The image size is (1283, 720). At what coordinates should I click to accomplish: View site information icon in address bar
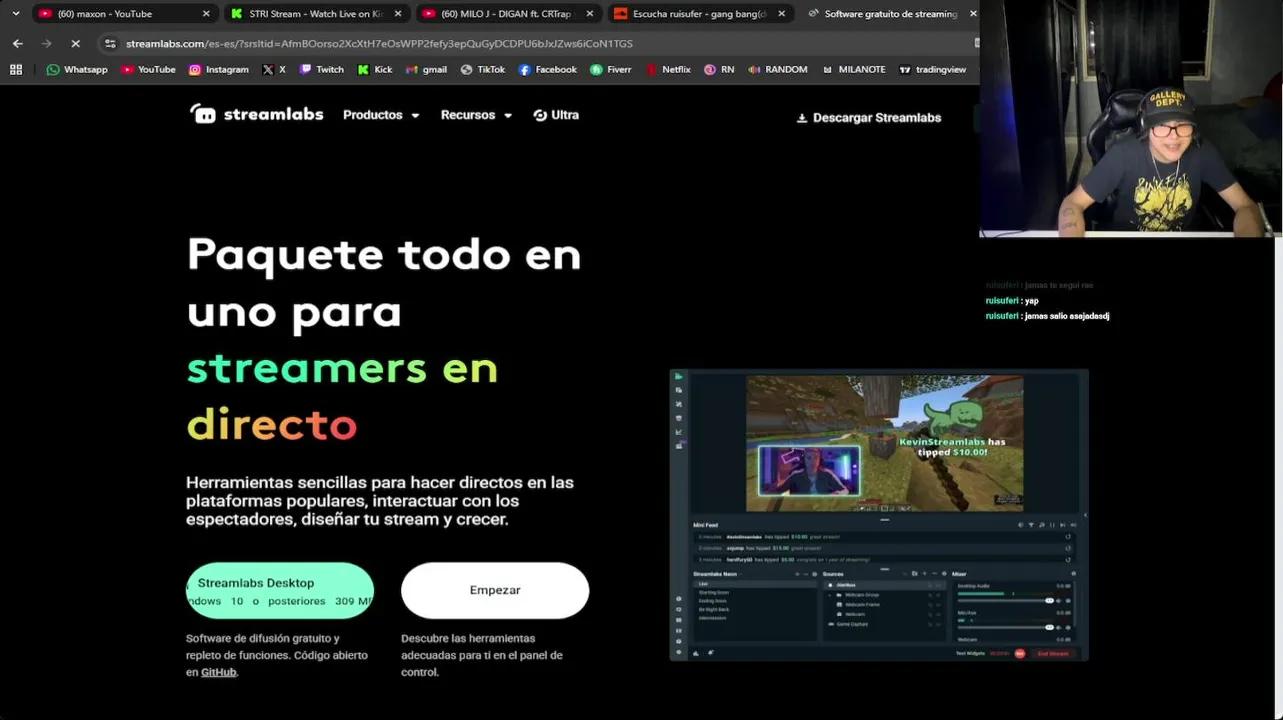[110, 44]
